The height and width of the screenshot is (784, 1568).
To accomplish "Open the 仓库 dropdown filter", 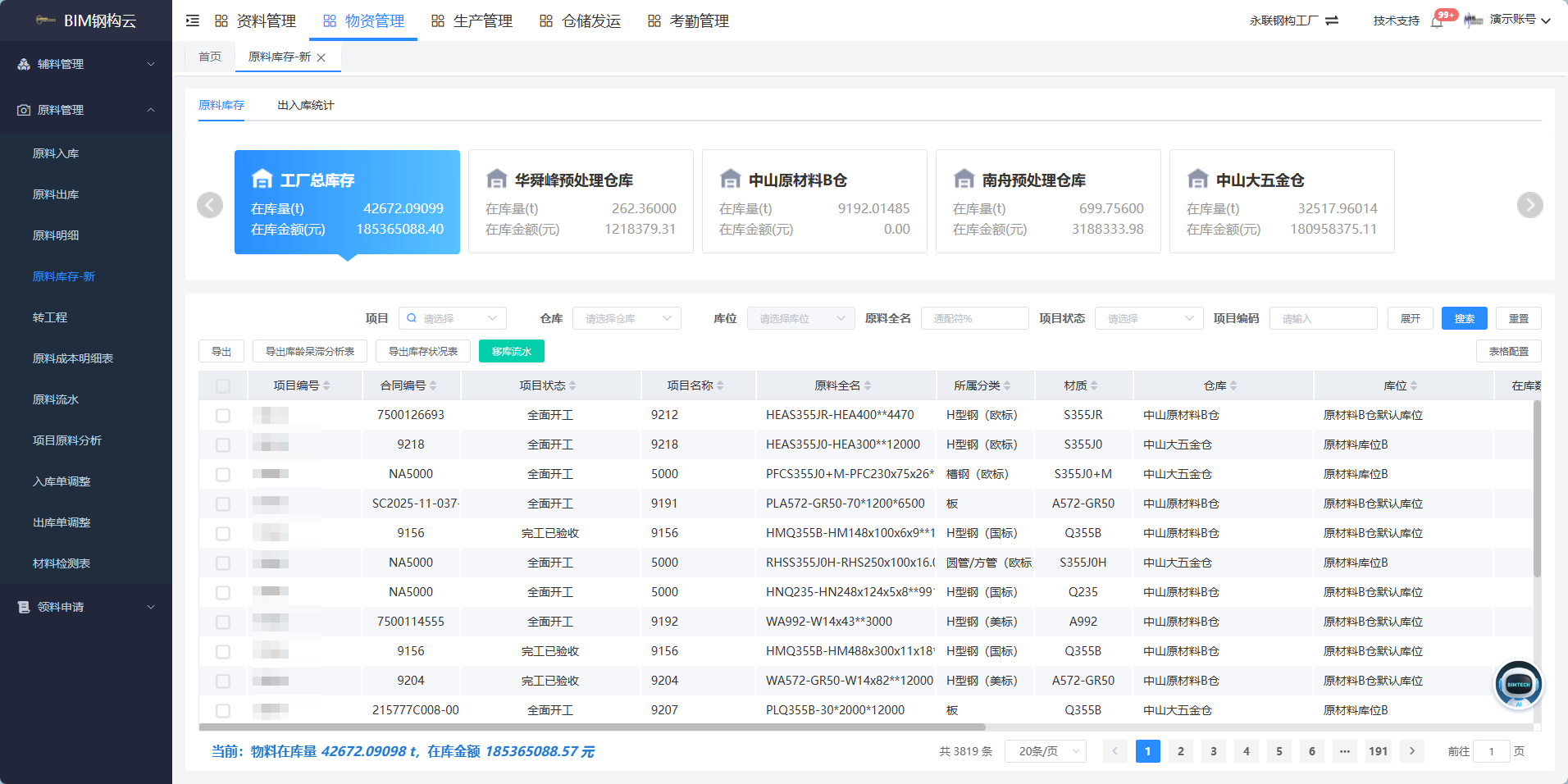I will (627, 318).
